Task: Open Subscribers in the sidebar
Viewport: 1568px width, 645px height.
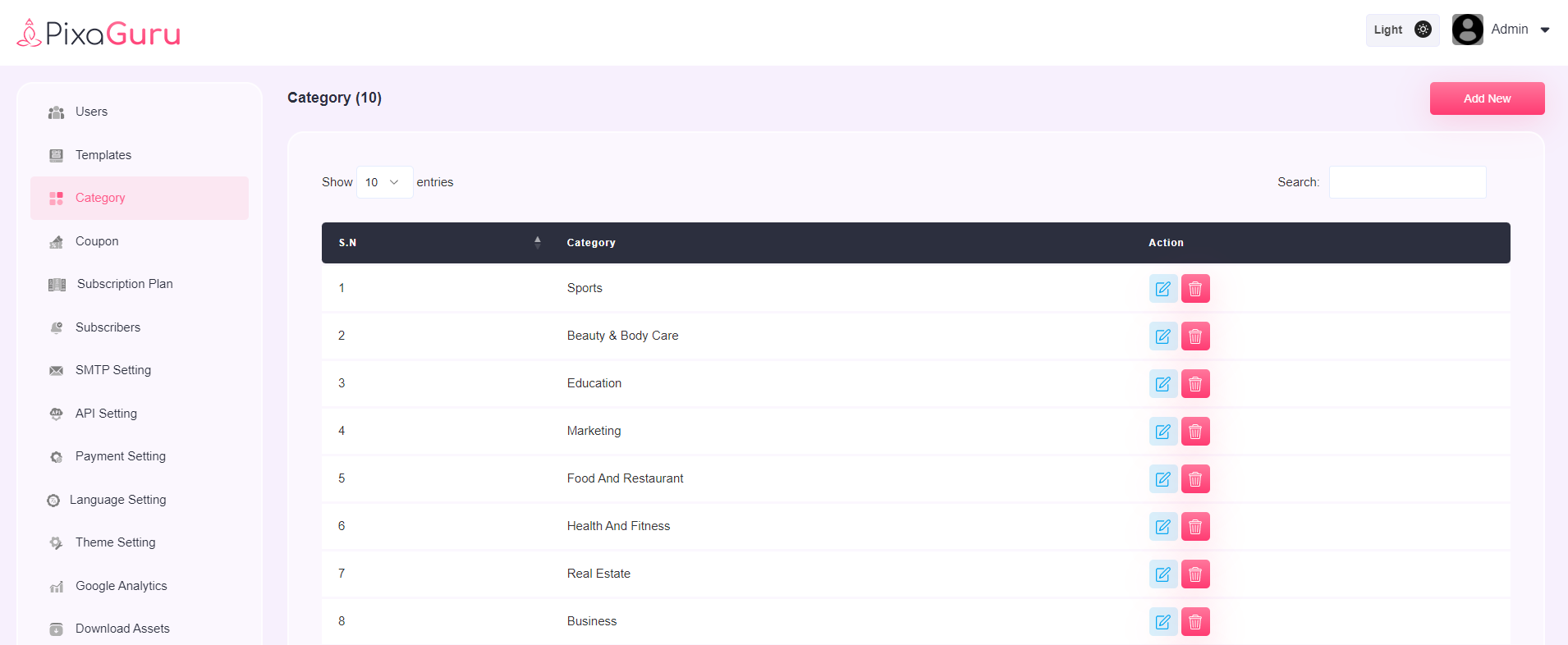Action: tap(140, 327)
